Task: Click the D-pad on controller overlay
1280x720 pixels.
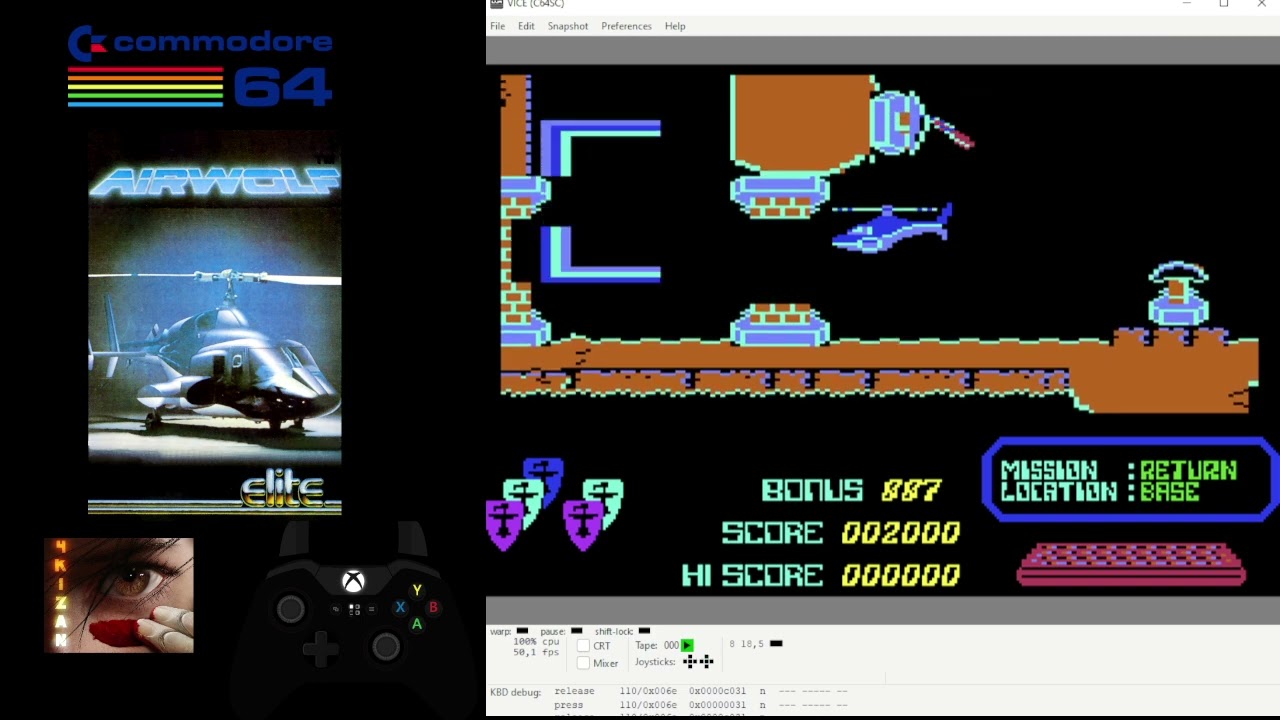Action: pyautogui.click(x=320, y=649)
